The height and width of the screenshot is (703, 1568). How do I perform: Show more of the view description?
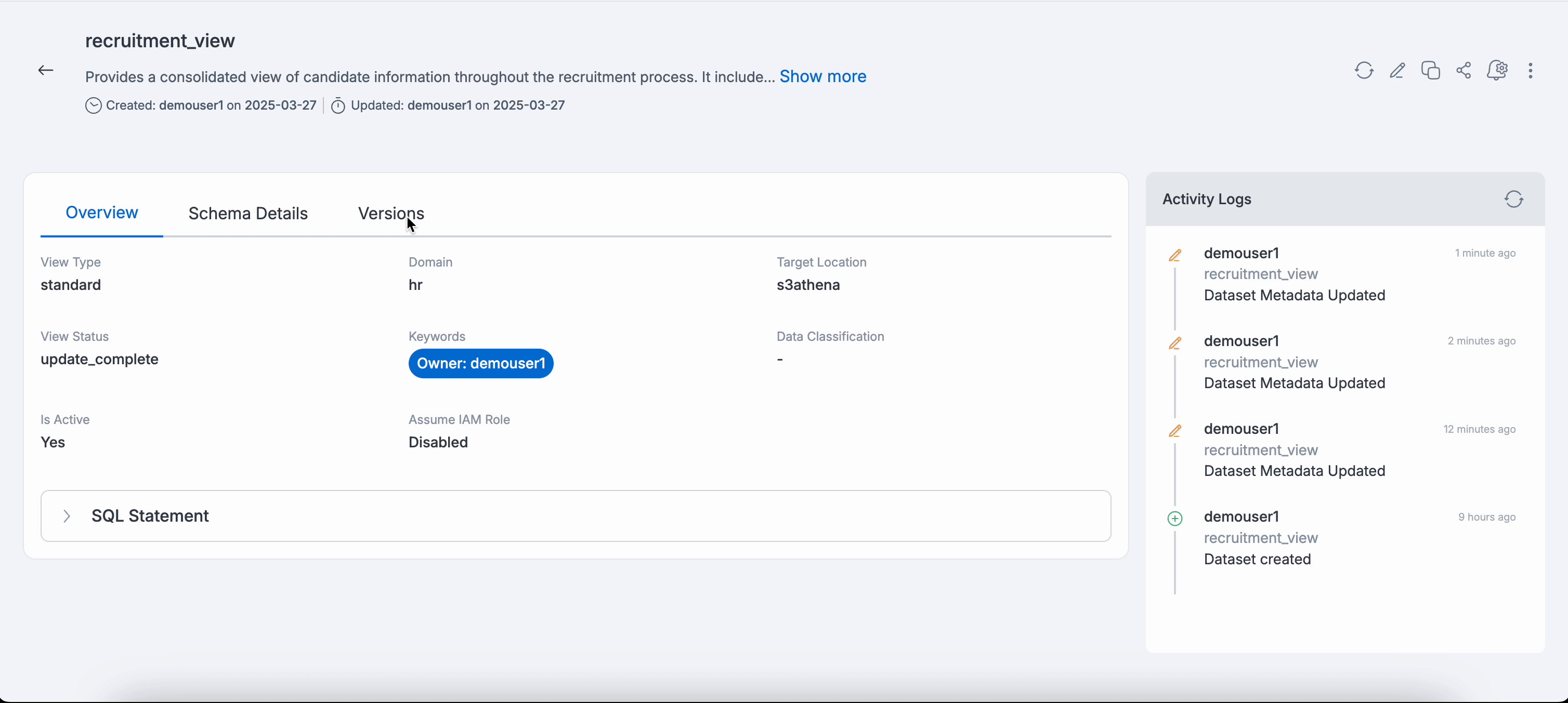coord(822,76)
